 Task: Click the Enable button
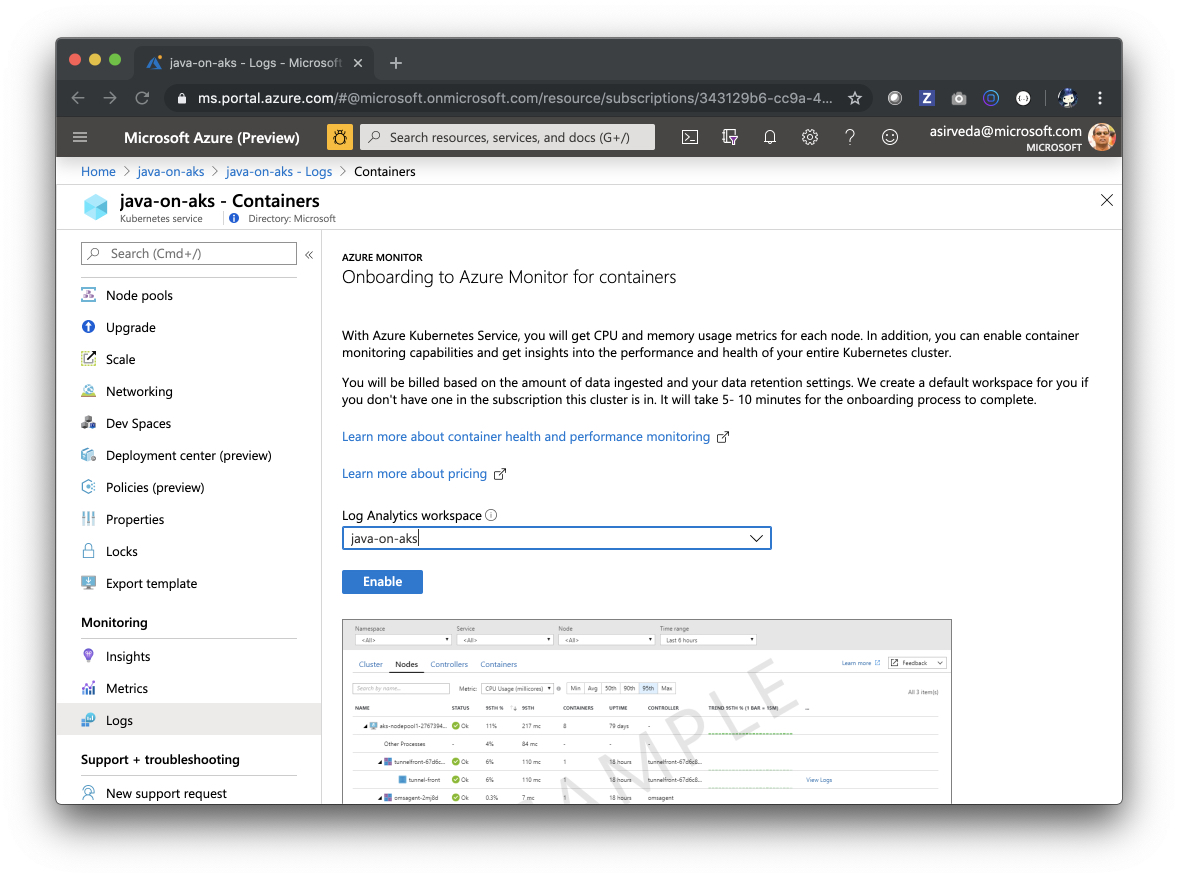tap(382, 582)
